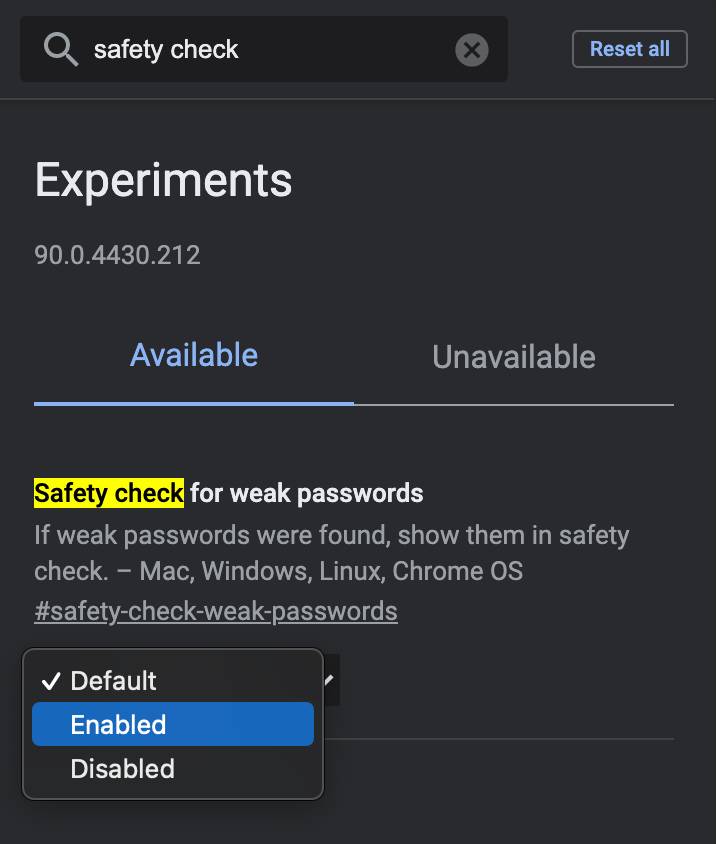Switch to the Available tab
The width and height of the screenshot is (716, 844).
point(194,356)
